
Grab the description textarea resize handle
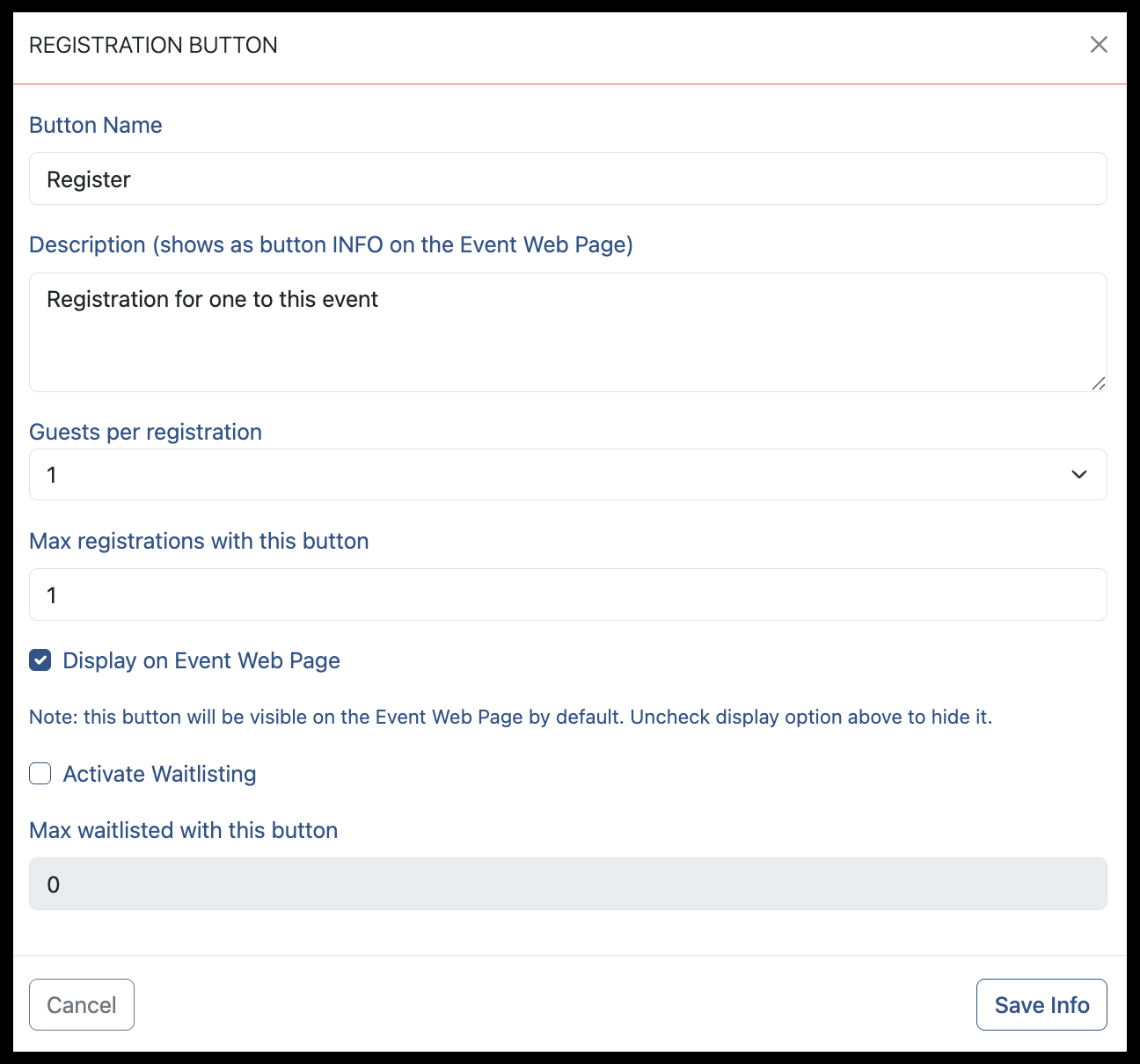coord(1099,383)
